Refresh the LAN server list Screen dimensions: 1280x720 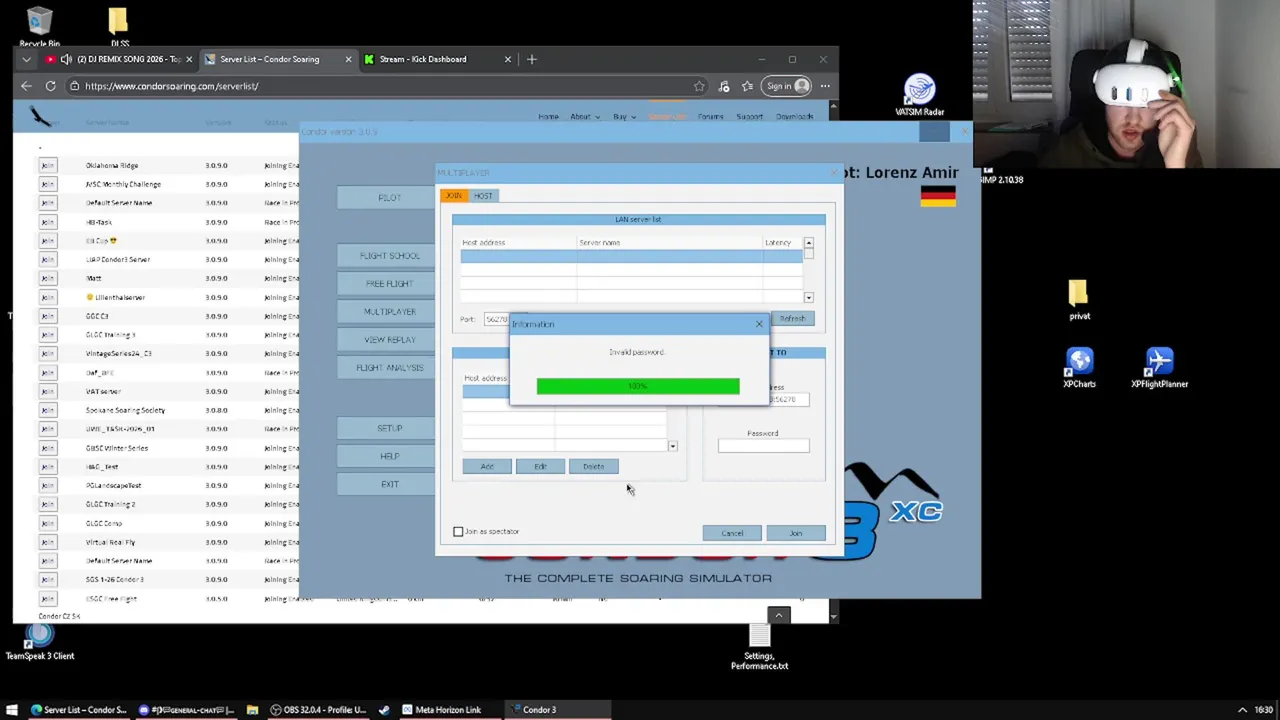click(793, 319)
